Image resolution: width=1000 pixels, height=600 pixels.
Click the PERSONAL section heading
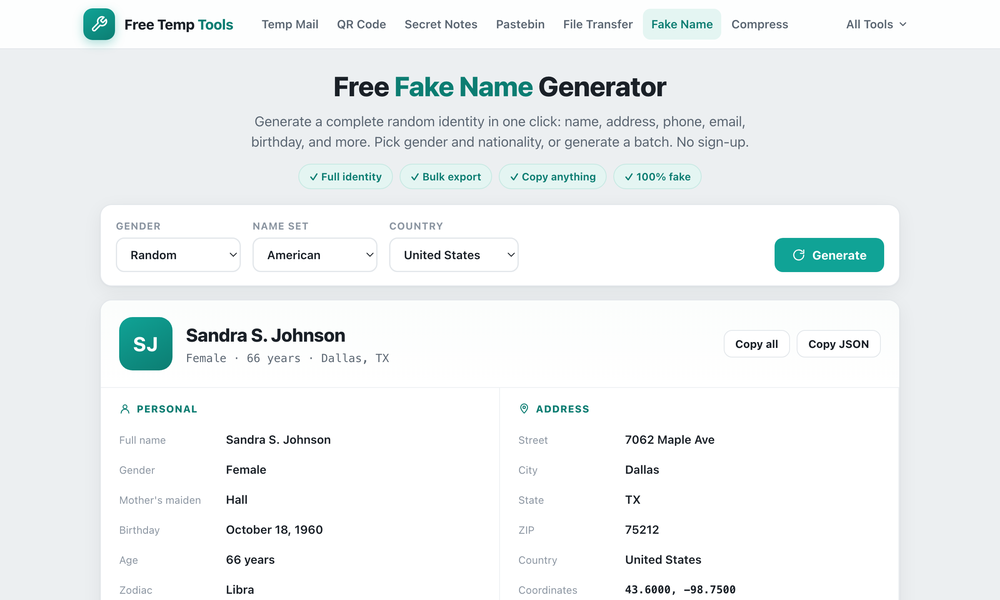(167, 409)
